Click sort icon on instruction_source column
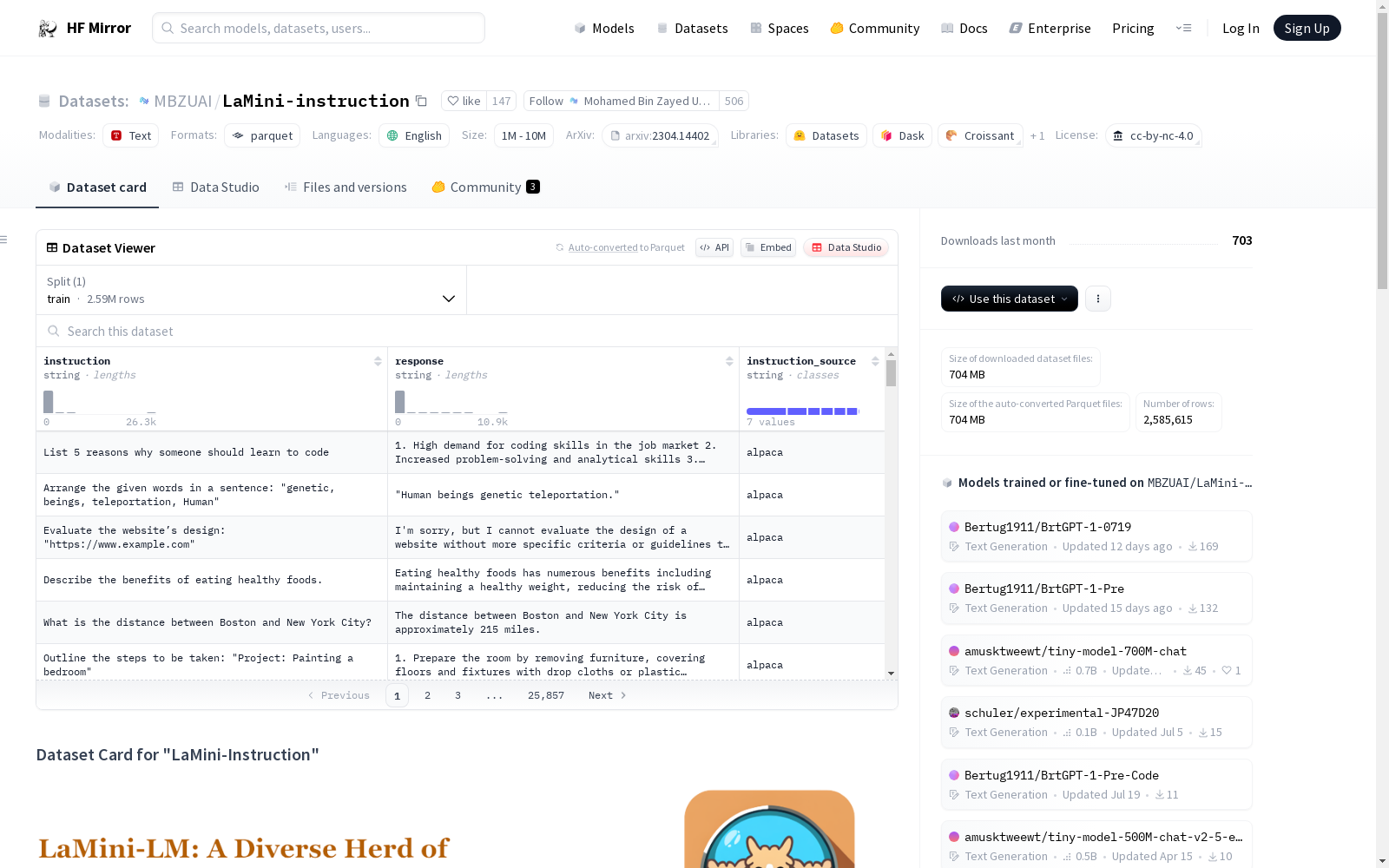 tap(875, 361)
